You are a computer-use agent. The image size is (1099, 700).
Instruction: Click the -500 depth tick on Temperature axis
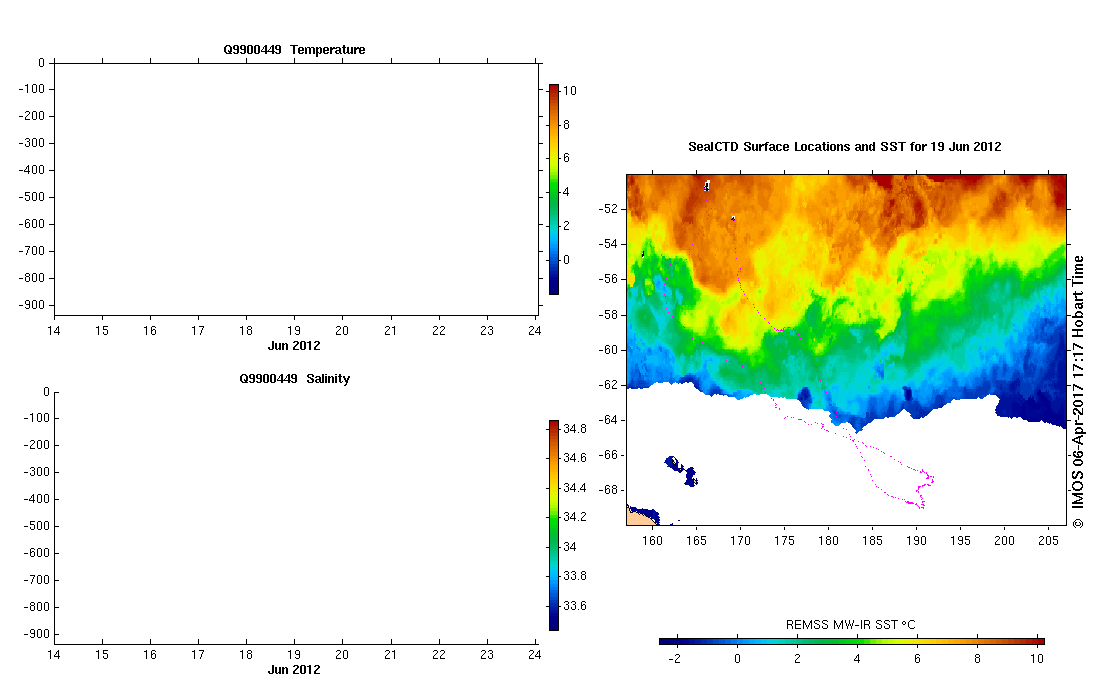click(32, 197)
